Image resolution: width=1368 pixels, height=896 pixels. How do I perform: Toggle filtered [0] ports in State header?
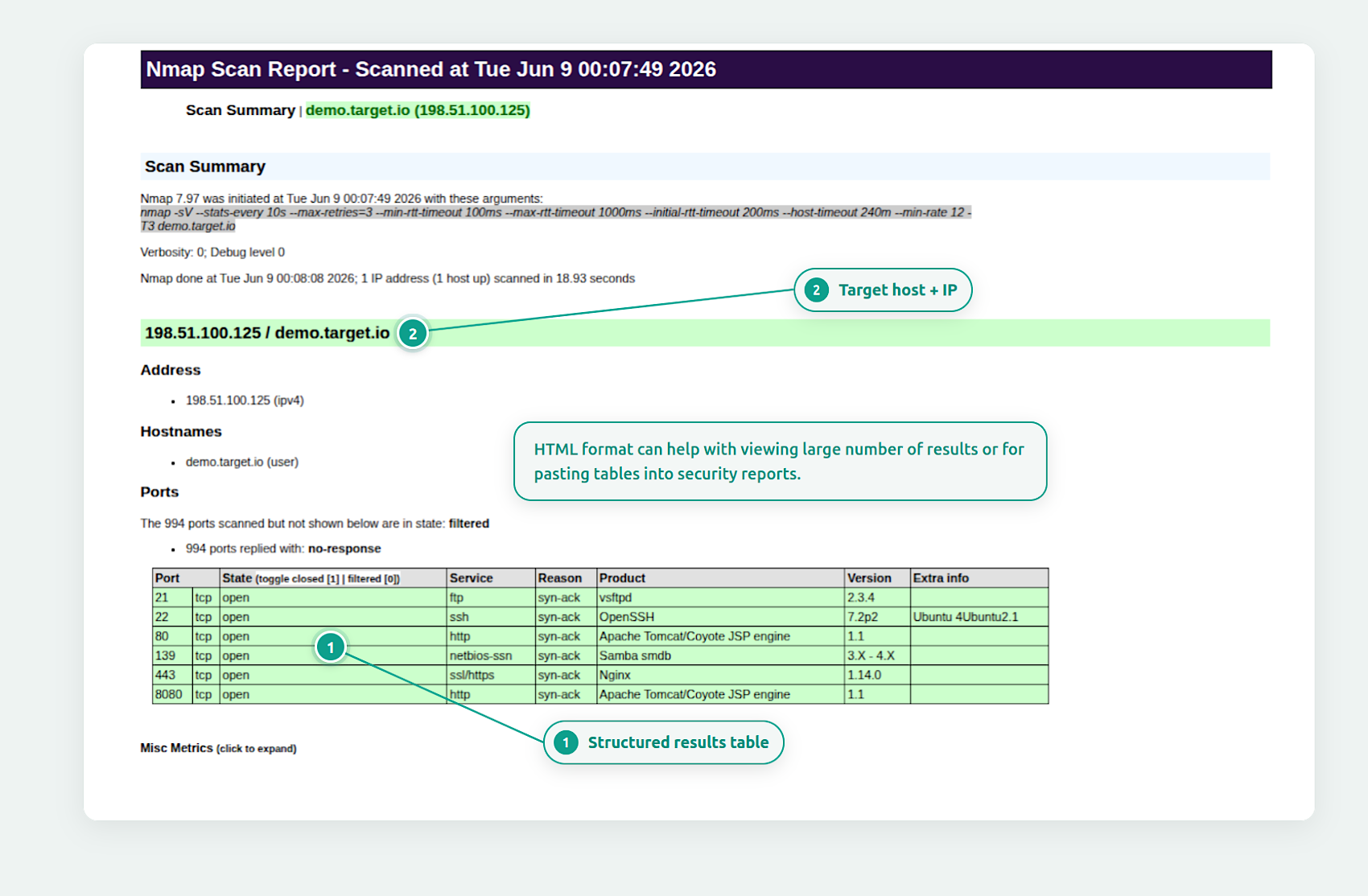pos(373,579)
